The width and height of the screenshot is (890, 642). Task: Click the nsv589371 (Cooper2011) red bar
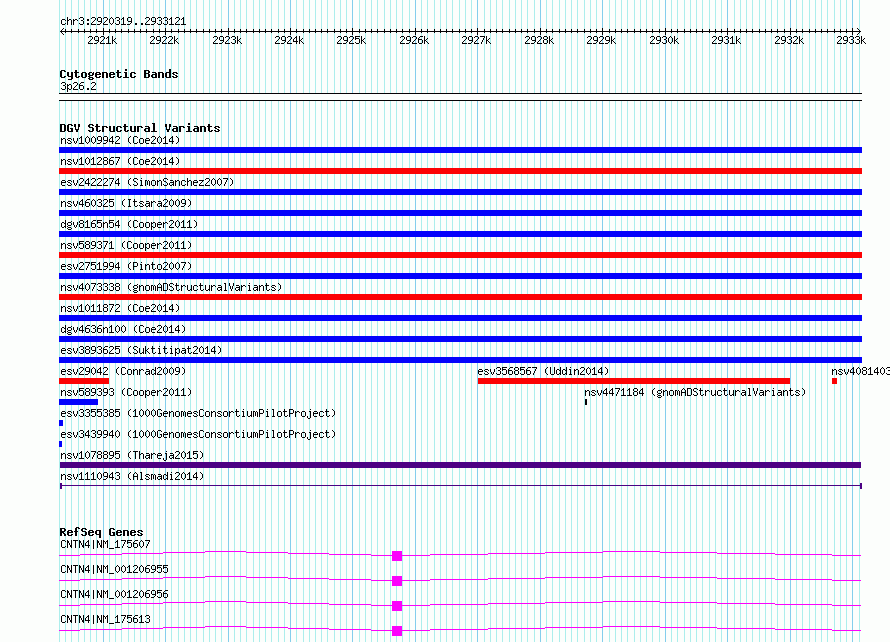click(460, 255)
